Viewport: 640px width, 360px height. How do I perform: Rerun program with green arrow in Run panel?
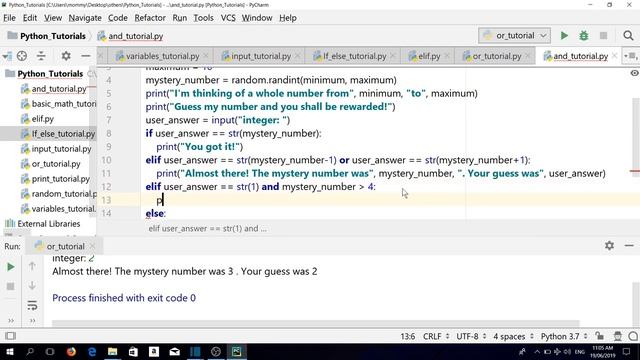point(11,267)
